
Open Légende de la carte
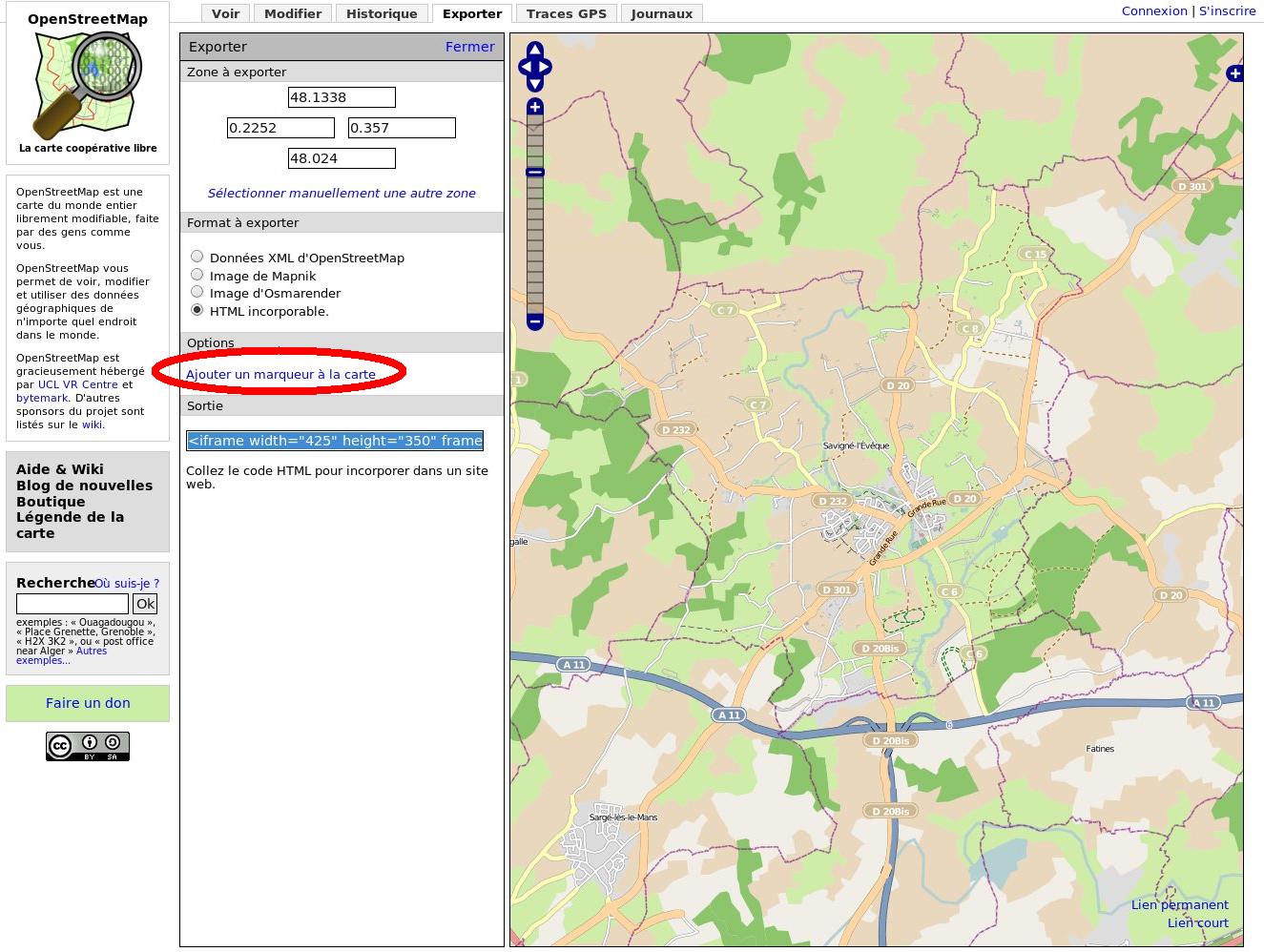click(x=70, y=526)
